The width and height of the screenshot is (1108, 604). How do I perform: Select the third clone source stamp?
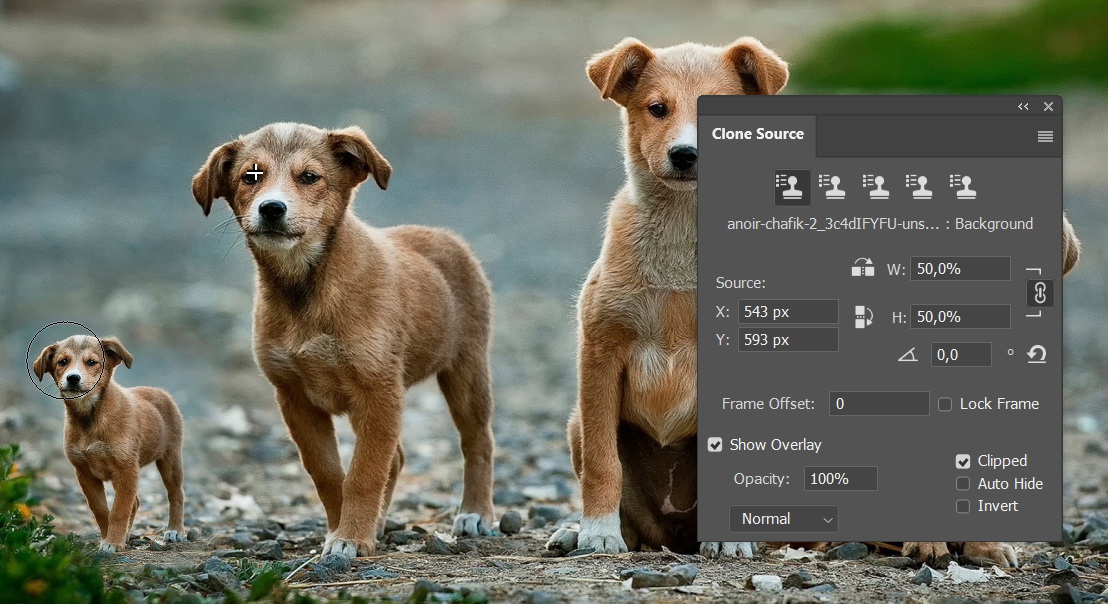[x=876, y=187]
